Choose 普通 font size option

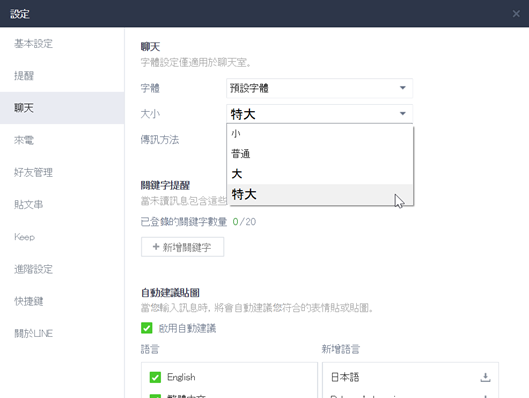[x=320, y=154]
